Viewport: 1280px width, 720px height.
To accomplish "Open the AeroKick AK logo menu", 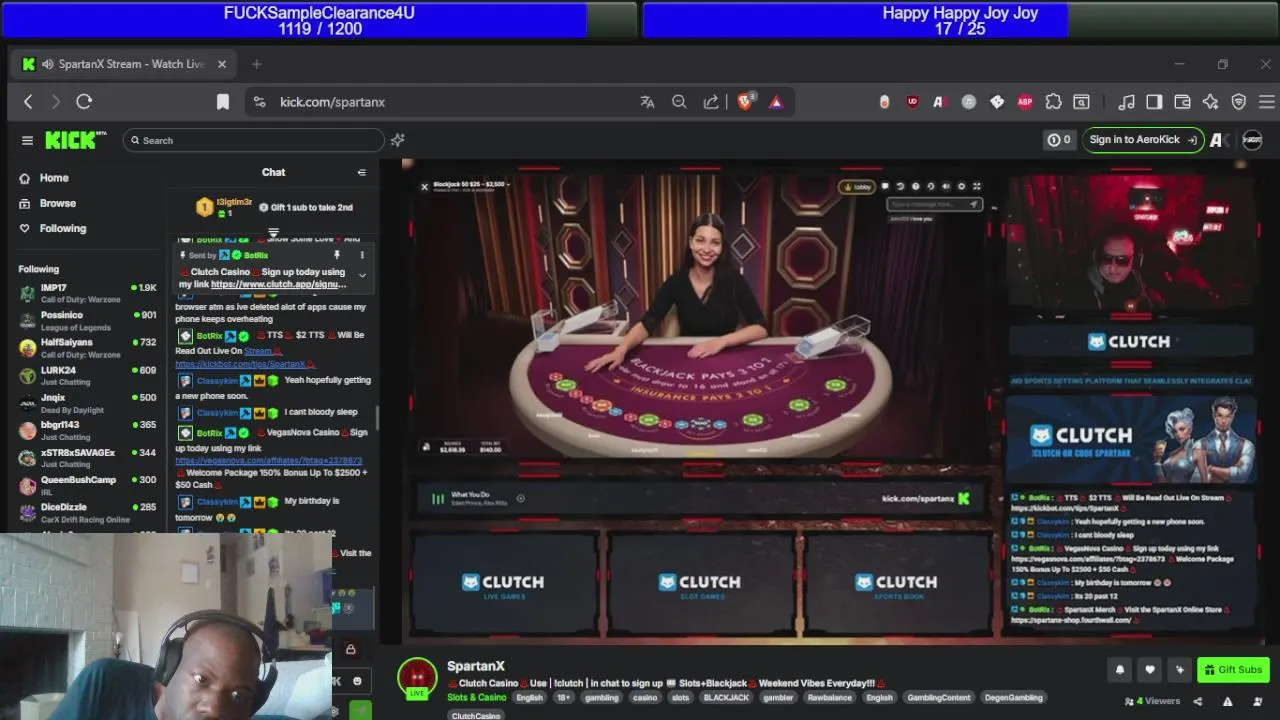I will pyautogui.click(x=1218, y=140).
